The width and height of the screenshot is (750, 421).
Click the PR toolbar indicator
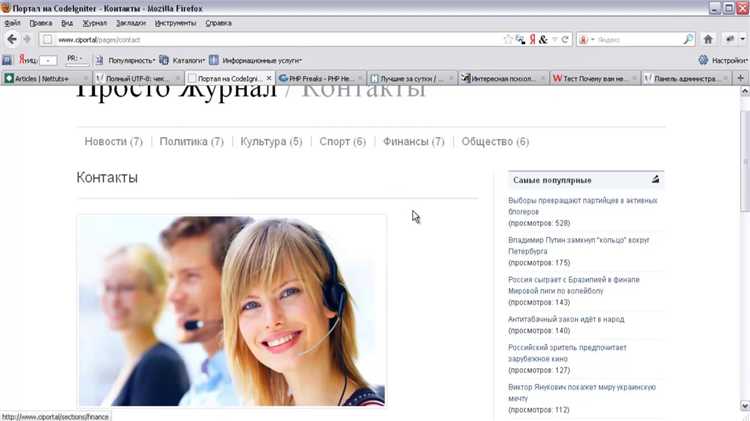(x=77, y=59)
